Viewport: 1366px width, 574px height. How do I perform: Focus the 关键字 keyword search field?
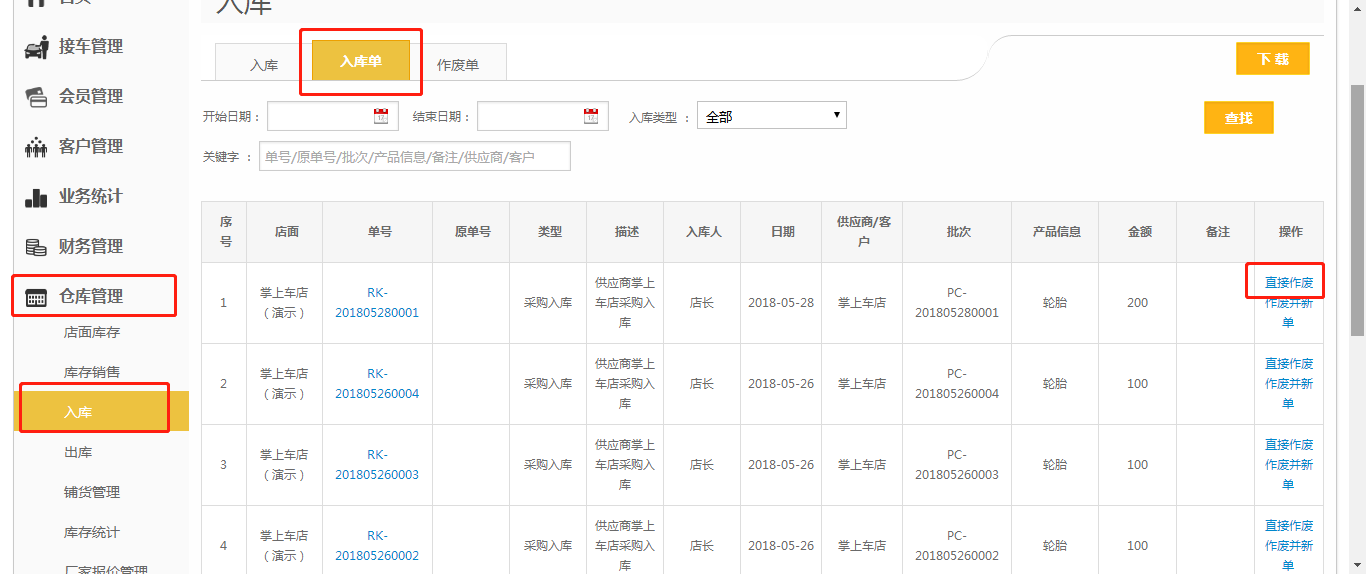(x=414, y=157)
